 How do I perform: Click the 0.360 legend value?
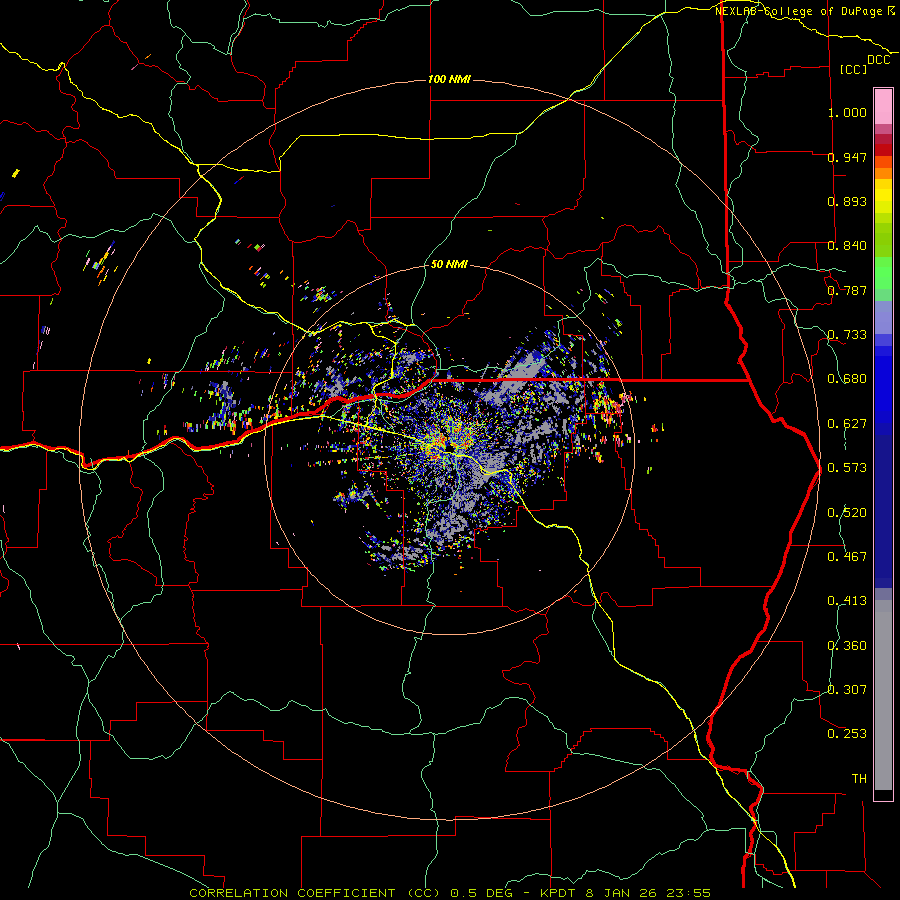coord(847,646)
